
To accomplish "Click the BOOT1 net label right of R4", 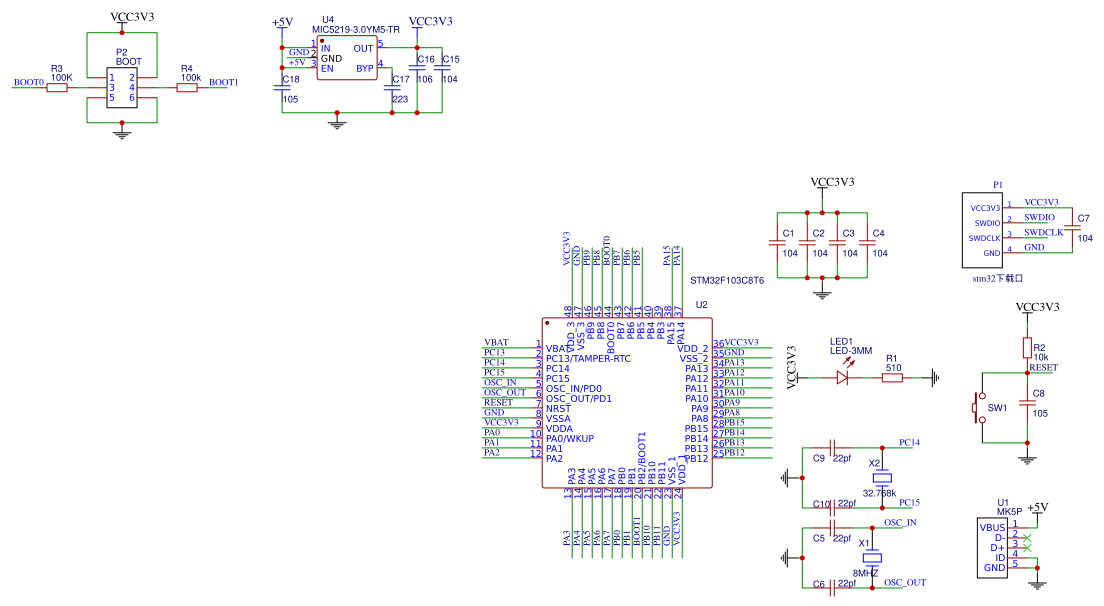I will pyautogui.click(x=223, y=83).
